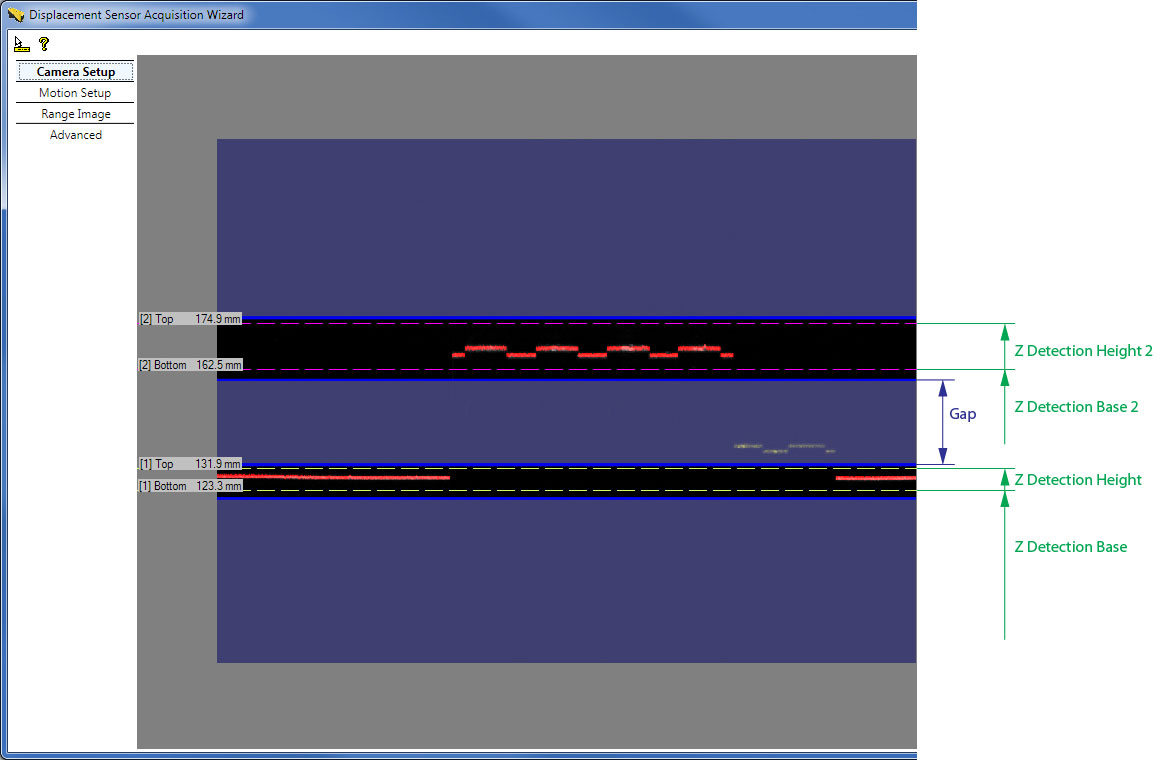Select the Z Detection Height annotation
The image size is (1163, 760).
coord(1078,479)
